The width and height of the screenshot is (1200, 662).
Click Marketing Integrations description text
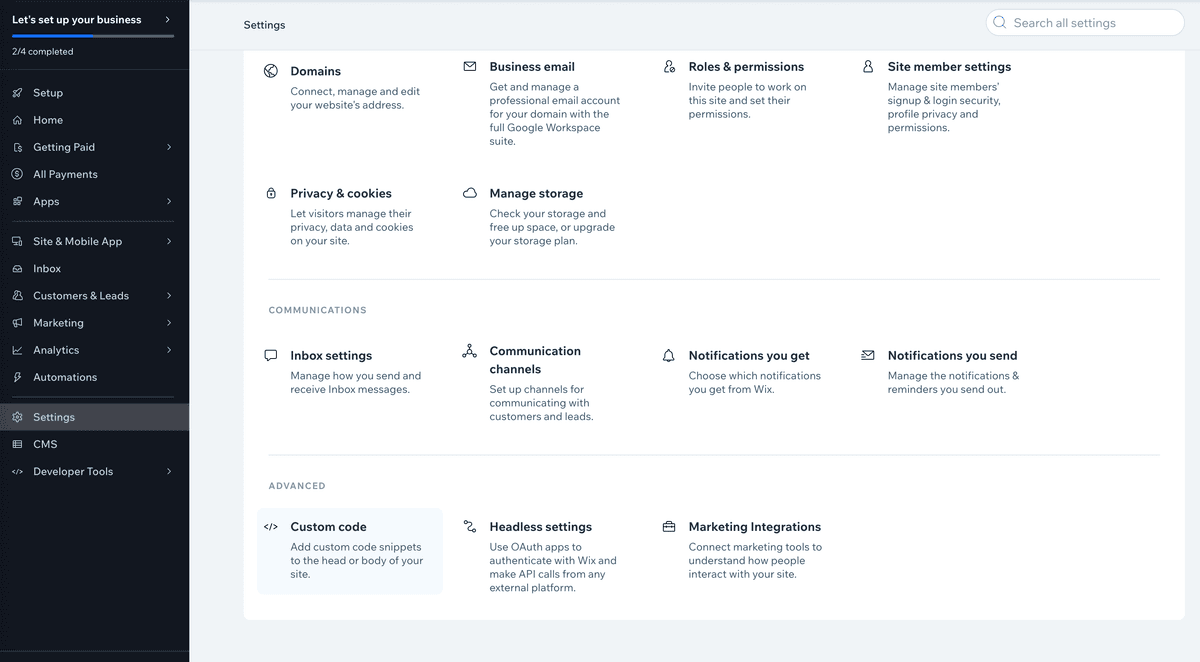[755, 561]
